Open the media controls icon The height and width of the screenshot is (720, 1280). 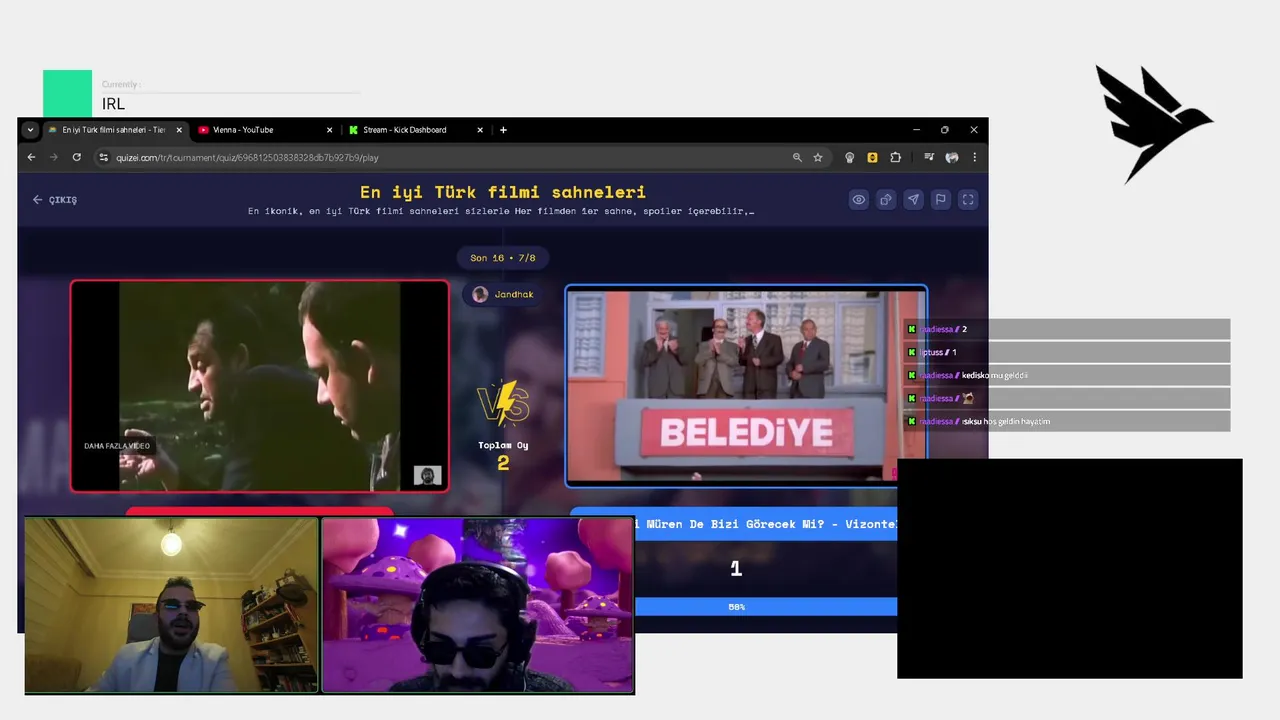929,157
